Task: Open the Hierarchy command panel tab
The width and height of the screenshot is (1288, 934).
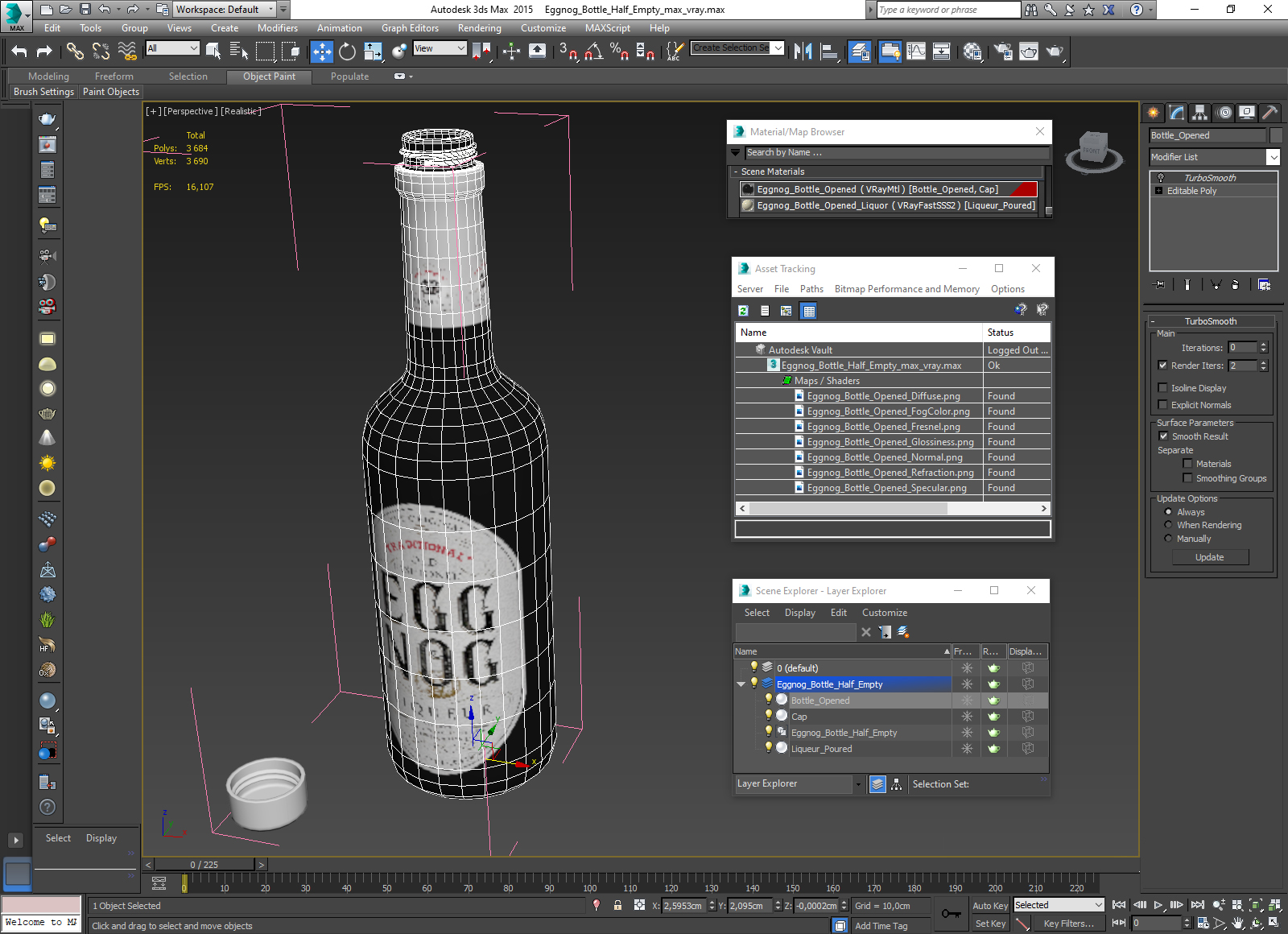Action: [x=1200, y=113]
